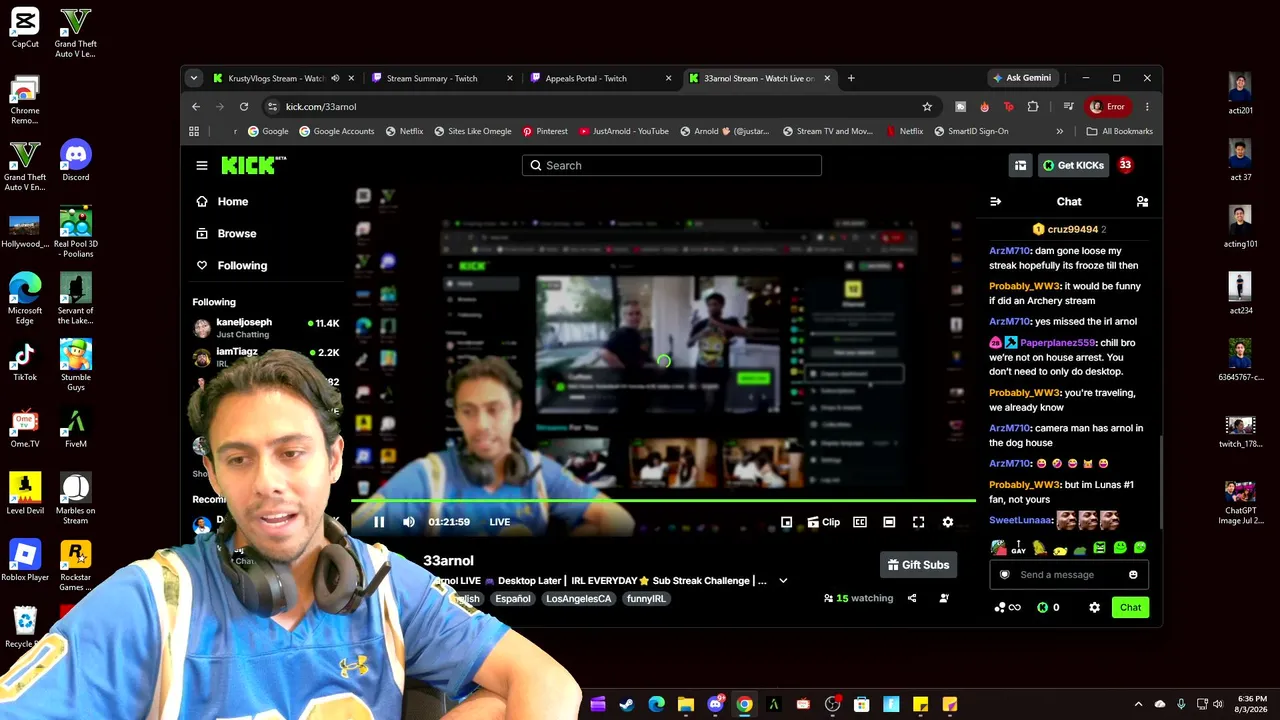Bookmark this page with the star icon
Screen dimensions: 1280x720
pyautogui.click(x=927, y=107)
